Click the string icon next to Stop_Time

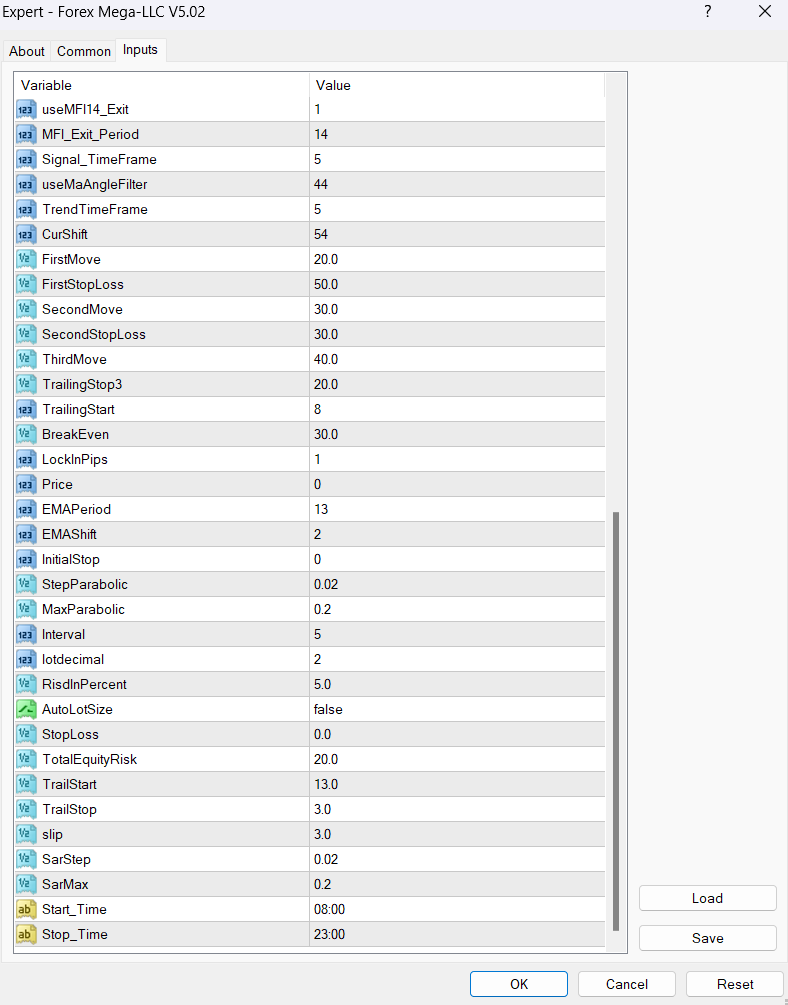[x=26, y=934]
